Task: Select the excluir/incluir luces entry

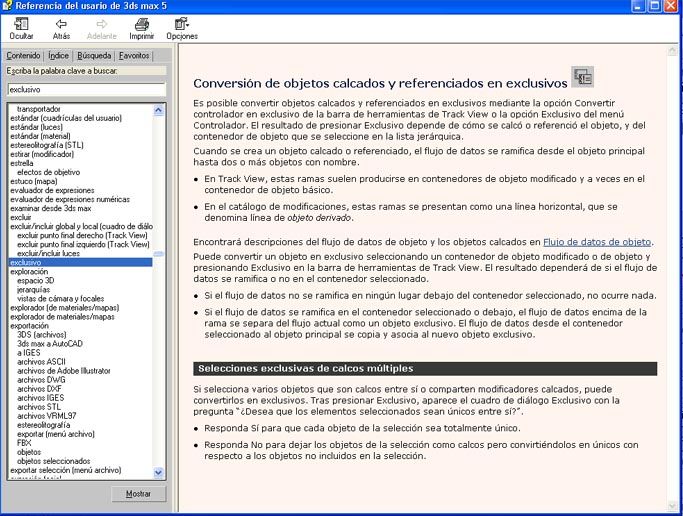Action: 48,253
